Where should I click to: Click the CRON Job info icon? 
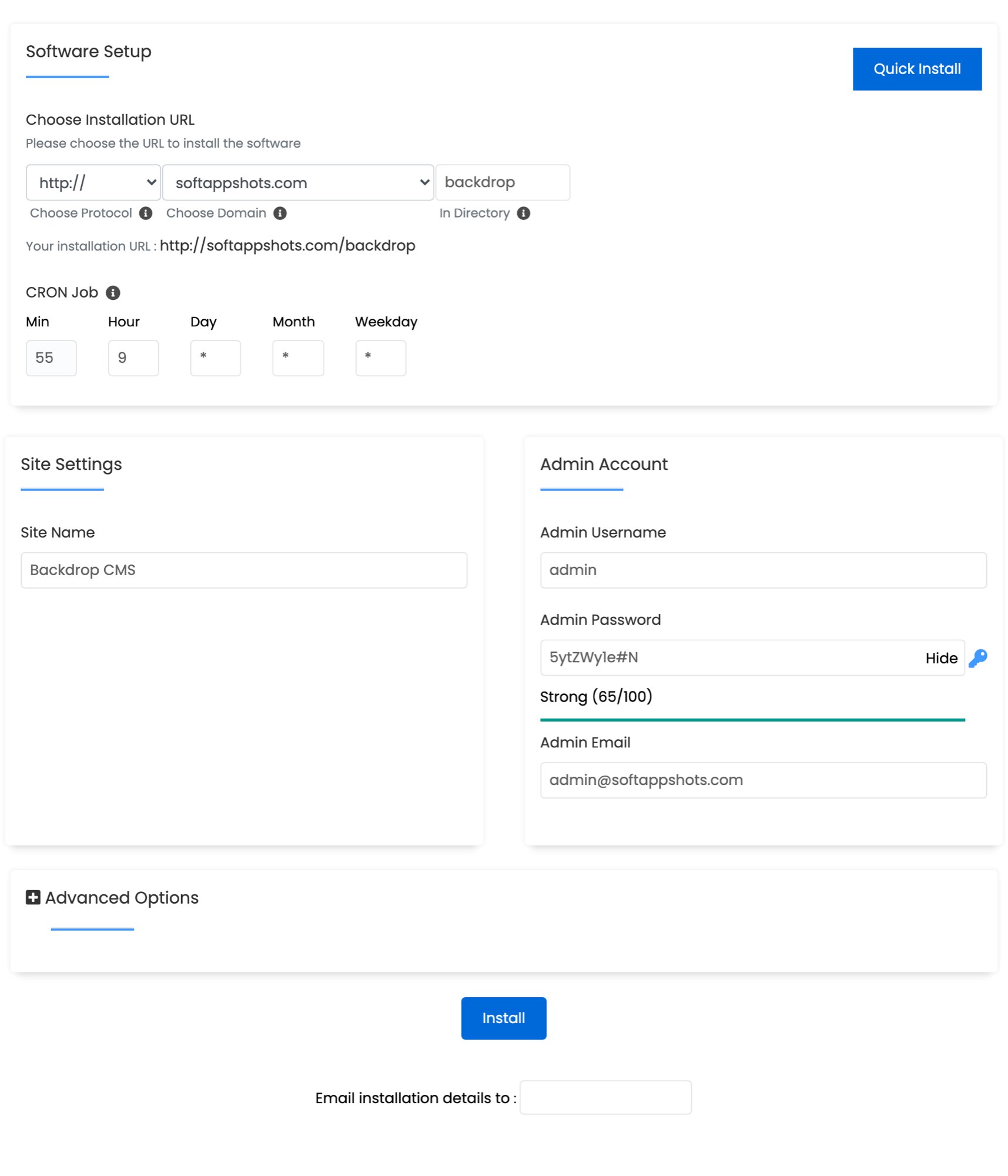113,292
